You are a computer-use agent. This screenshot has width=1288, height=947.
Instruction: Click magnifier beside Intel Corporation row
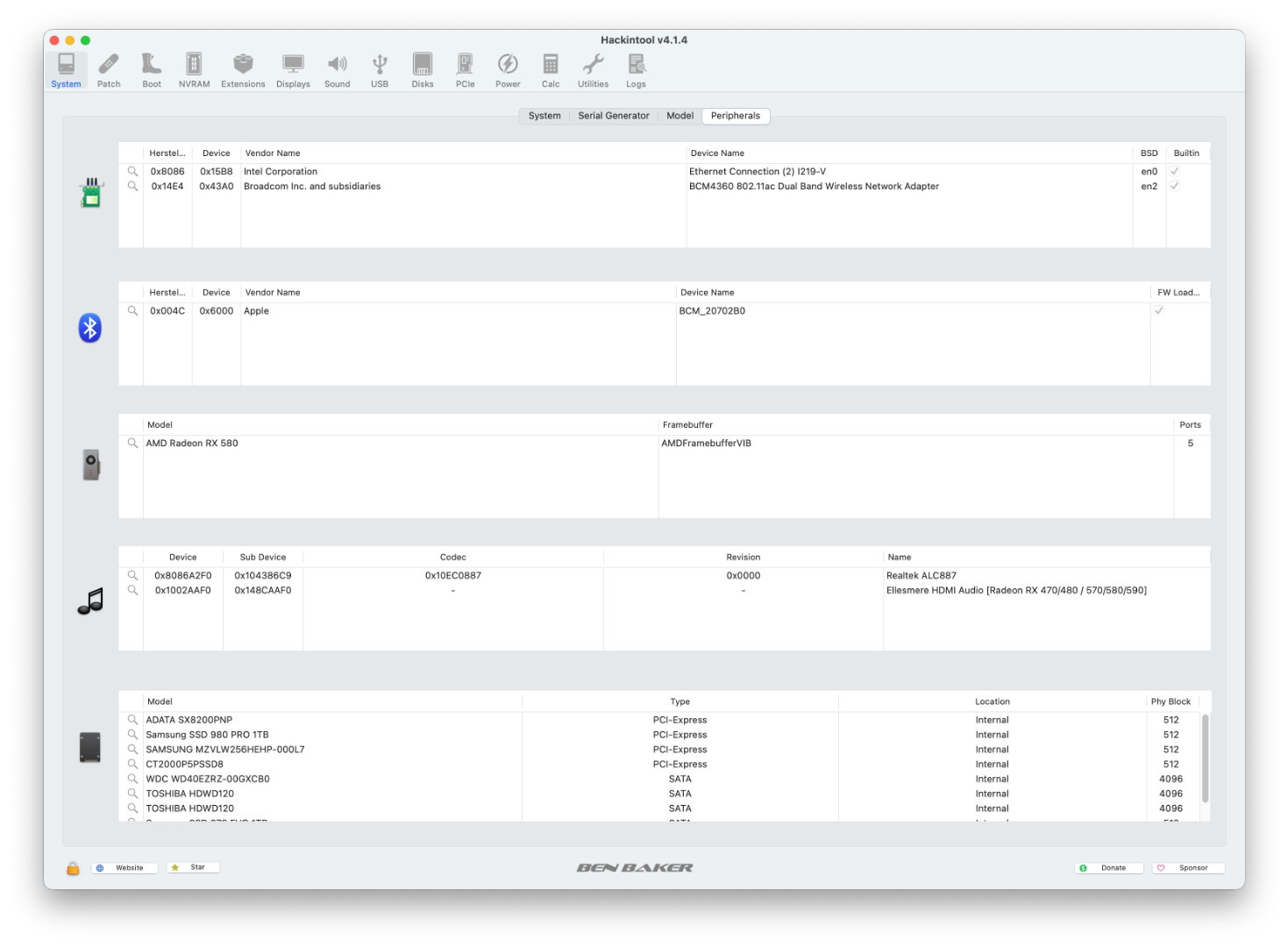(132, 172)
